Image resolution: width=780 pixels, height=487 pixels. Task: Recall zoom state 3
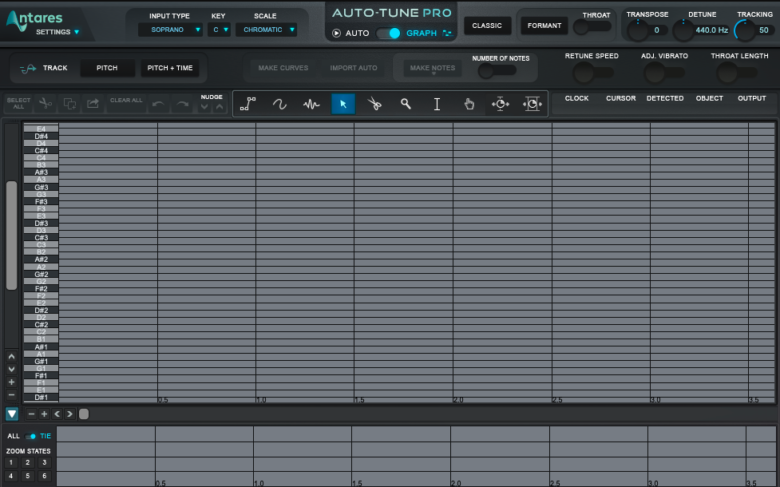pyautogui.click(x=44, y=463)
